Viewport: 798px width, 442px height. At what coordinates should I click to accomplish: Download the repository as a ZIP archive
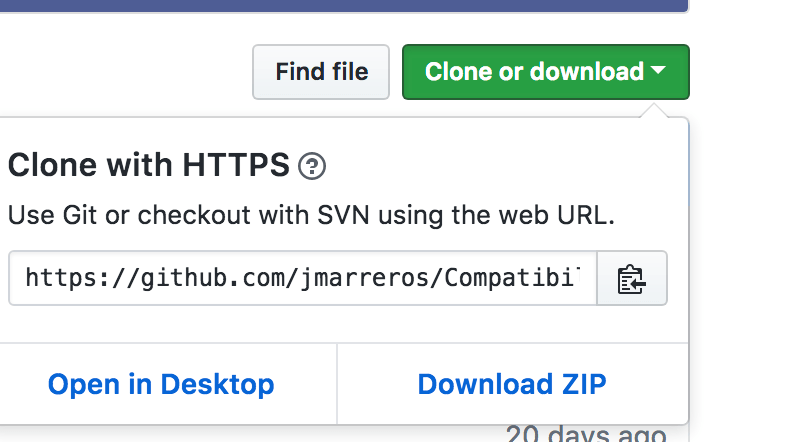[x=512, y=384]
